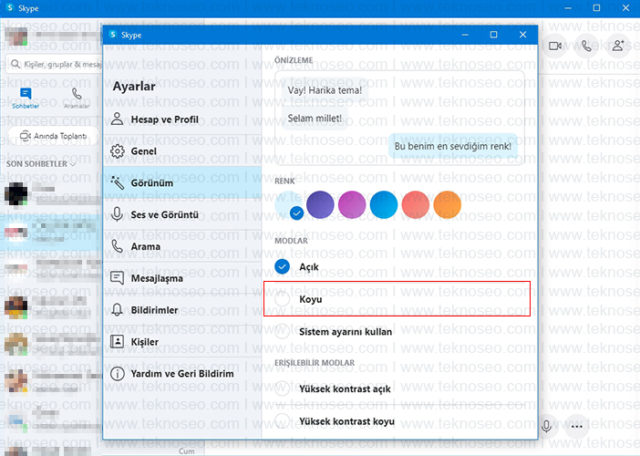
Task: Click 'Vay! Harika tema!' preview message
Action: click(x=325, y=90)
